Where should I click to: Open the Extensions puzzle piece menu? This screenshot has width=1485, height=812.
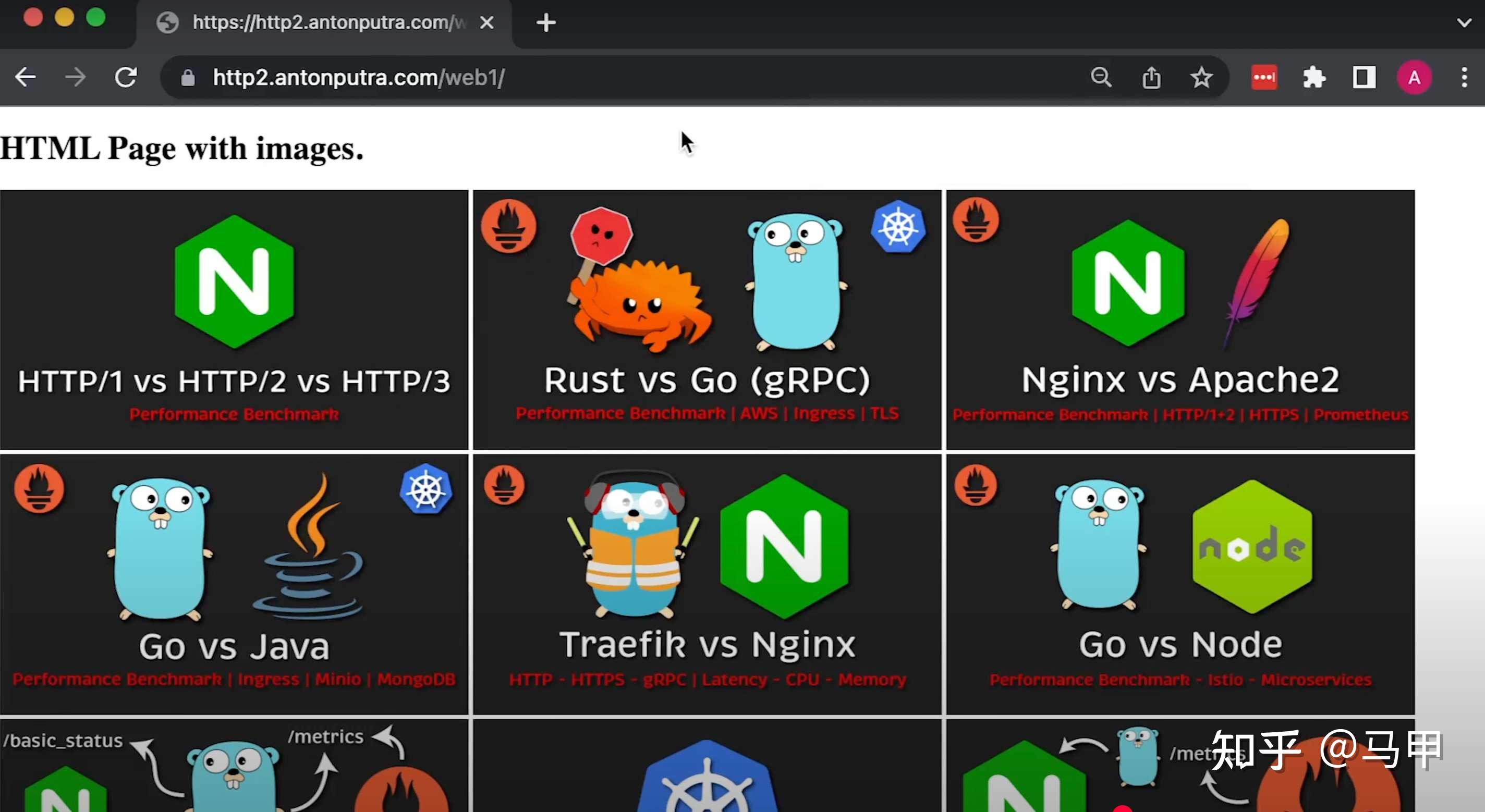pyautogui.click(x=1314, y=77)
